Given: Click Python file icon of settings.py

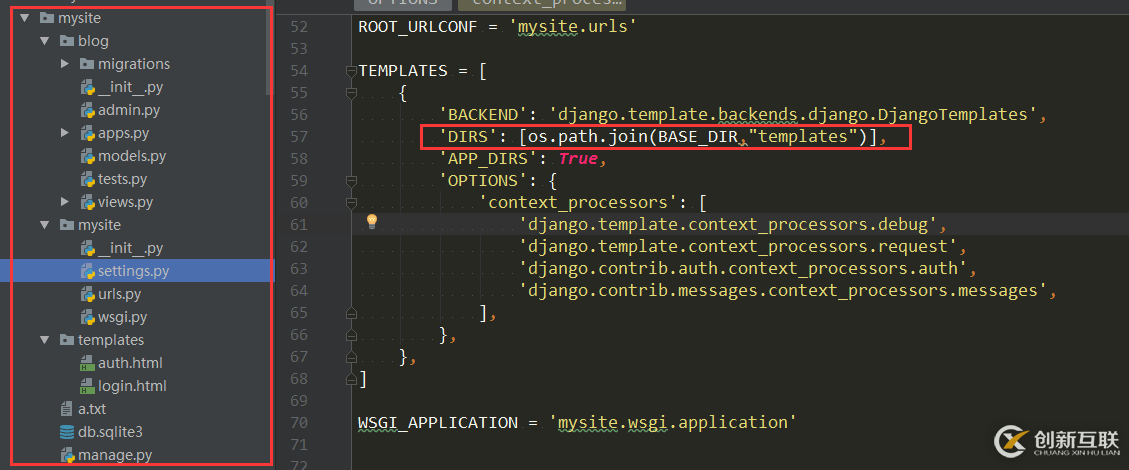Looking at the screenshot, I should [x=87, y=271].
